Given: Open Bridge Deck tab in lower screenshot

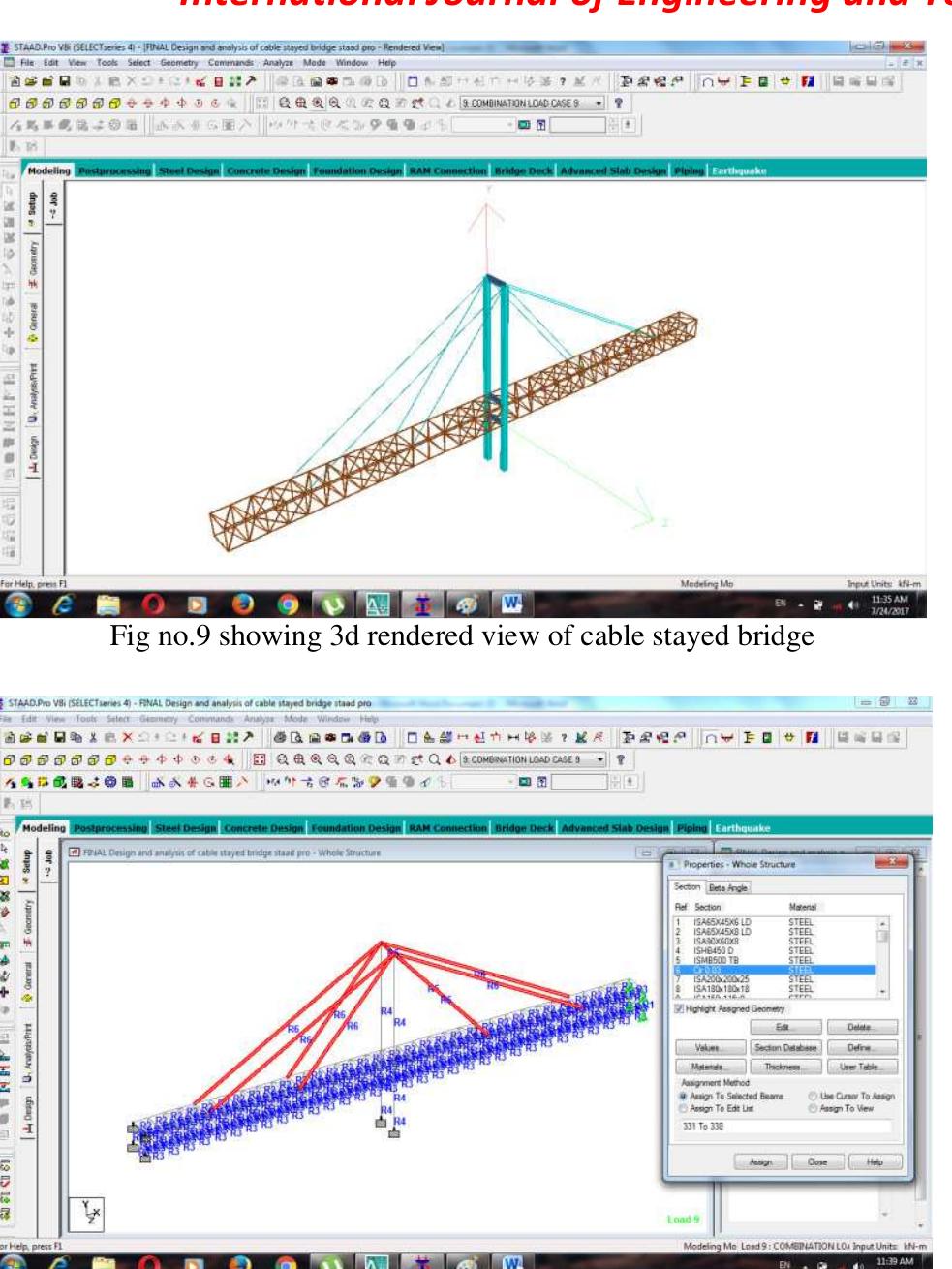Looking at the screenshot, I should coord(523,828).
